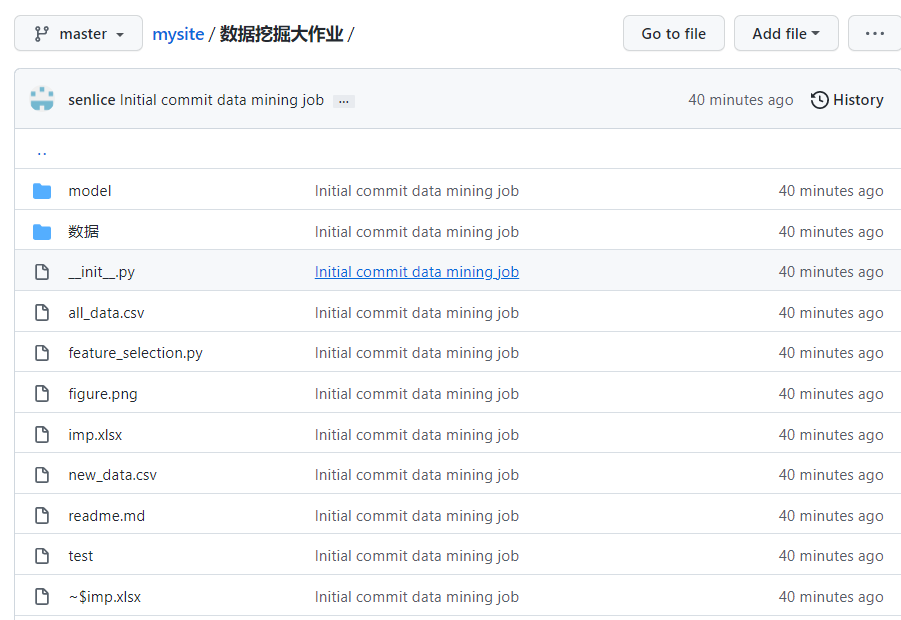Go up to parent directory (..)
The height and width of the screenshot is (620, 901).
(x=42, y=153)
